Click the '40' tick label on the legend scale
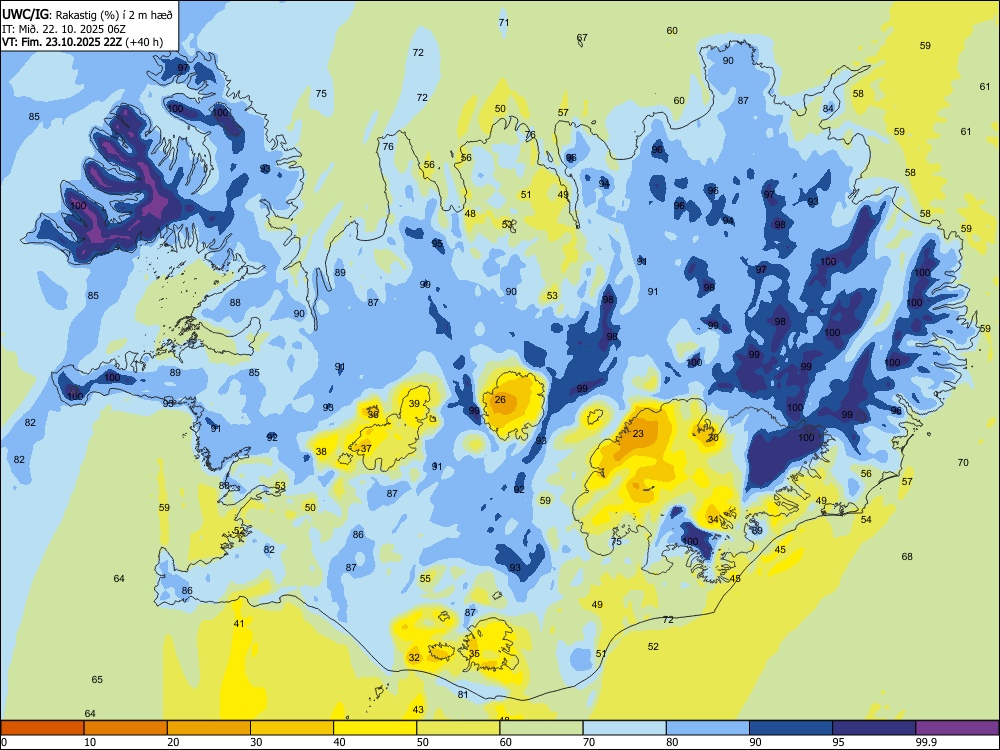Viewport: 1000px width, 750px height. tap(339, 742)
